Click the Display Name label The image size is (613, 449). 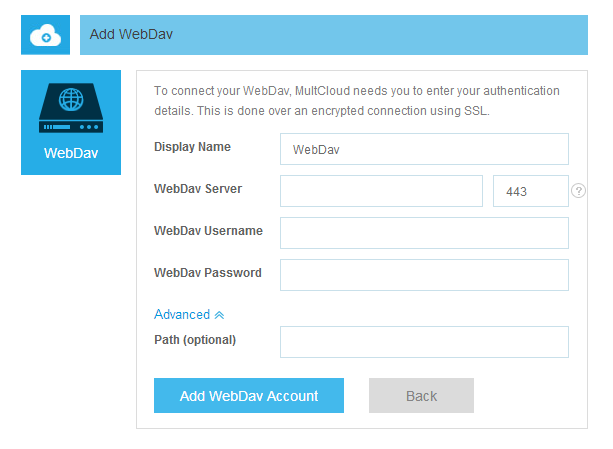pos(192,147)
